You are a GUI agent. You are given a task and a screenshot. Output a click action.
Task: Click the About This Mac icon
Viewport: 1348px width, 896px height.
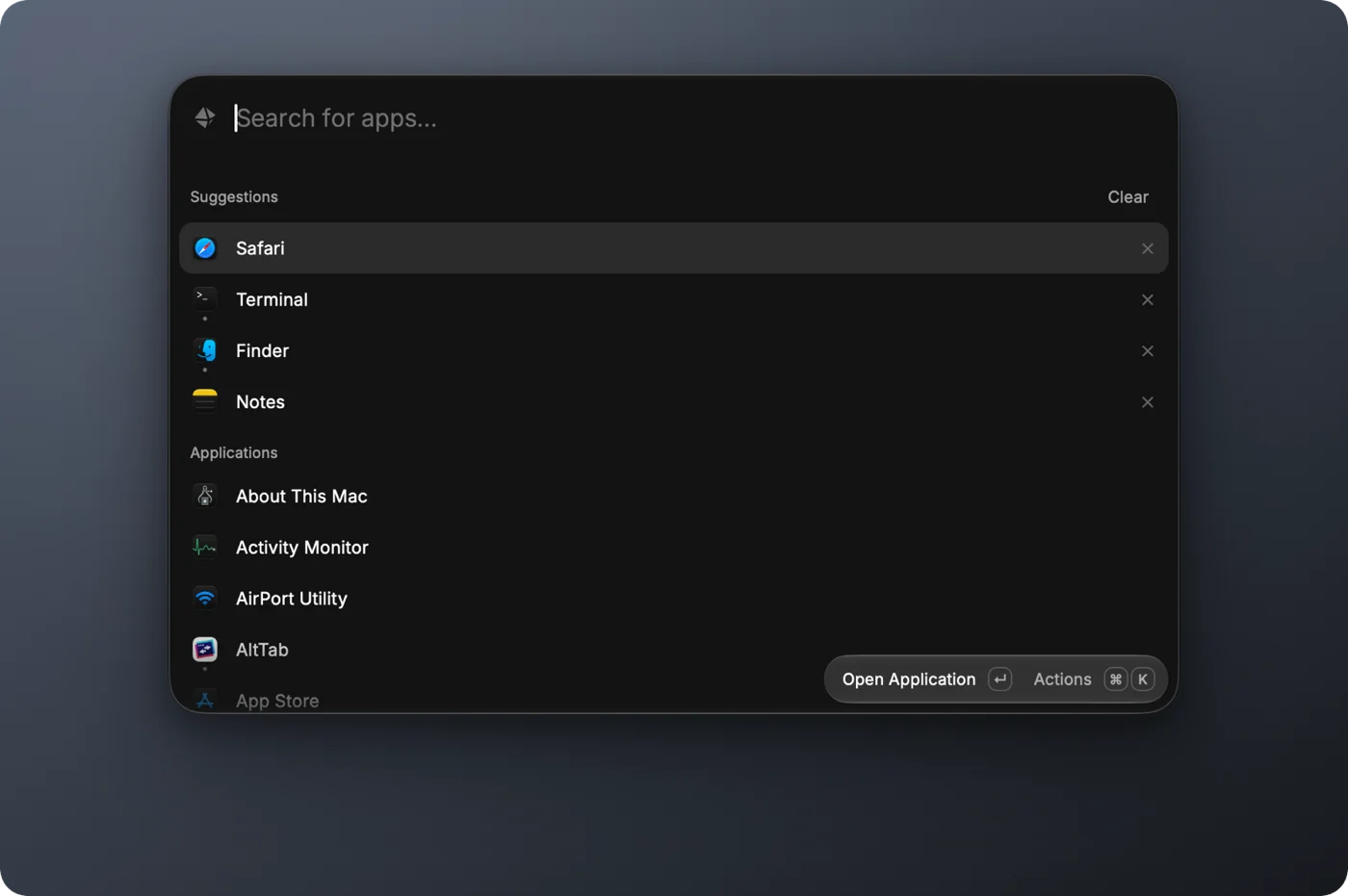coord(205,496)
